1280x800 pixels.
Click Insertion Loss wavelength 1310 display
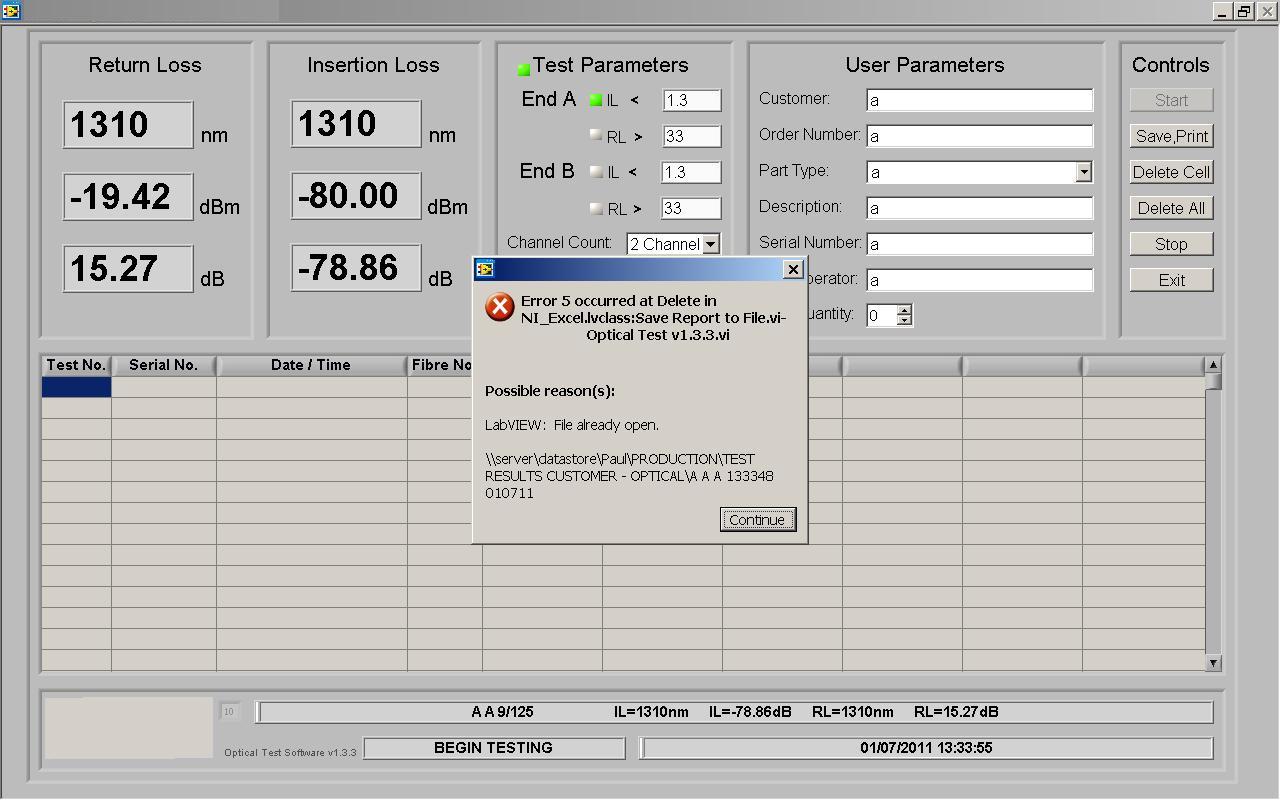pyautogui.click(x=356, y=124)
